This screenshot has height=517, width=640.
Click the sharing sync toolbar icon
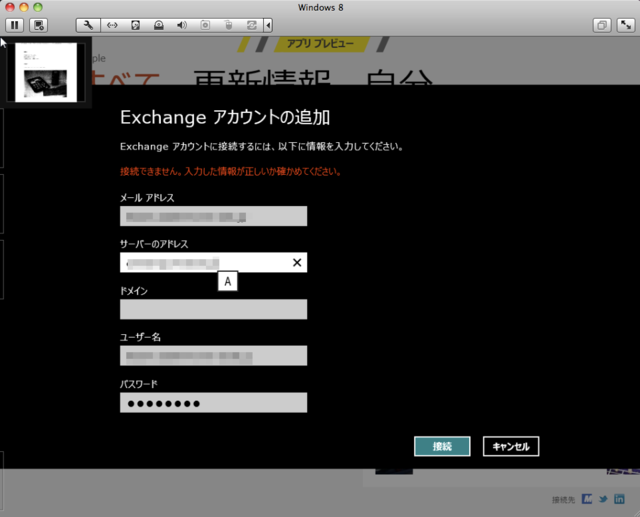click(x=252, y=25)
